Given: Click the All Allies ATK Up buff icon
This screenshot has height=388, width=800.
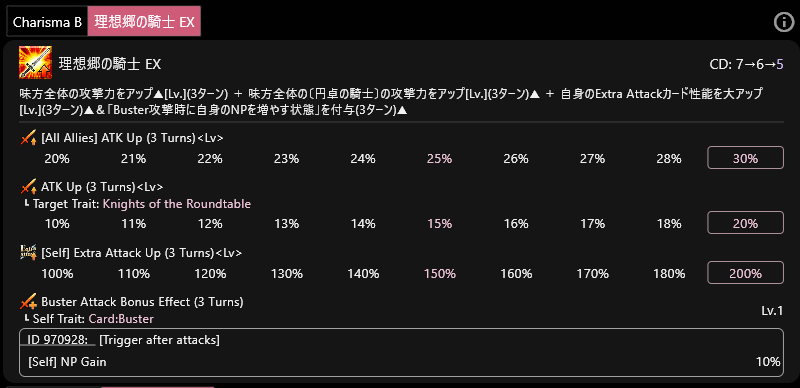Looking at the screenshot, I should click(x=28, y=138).
